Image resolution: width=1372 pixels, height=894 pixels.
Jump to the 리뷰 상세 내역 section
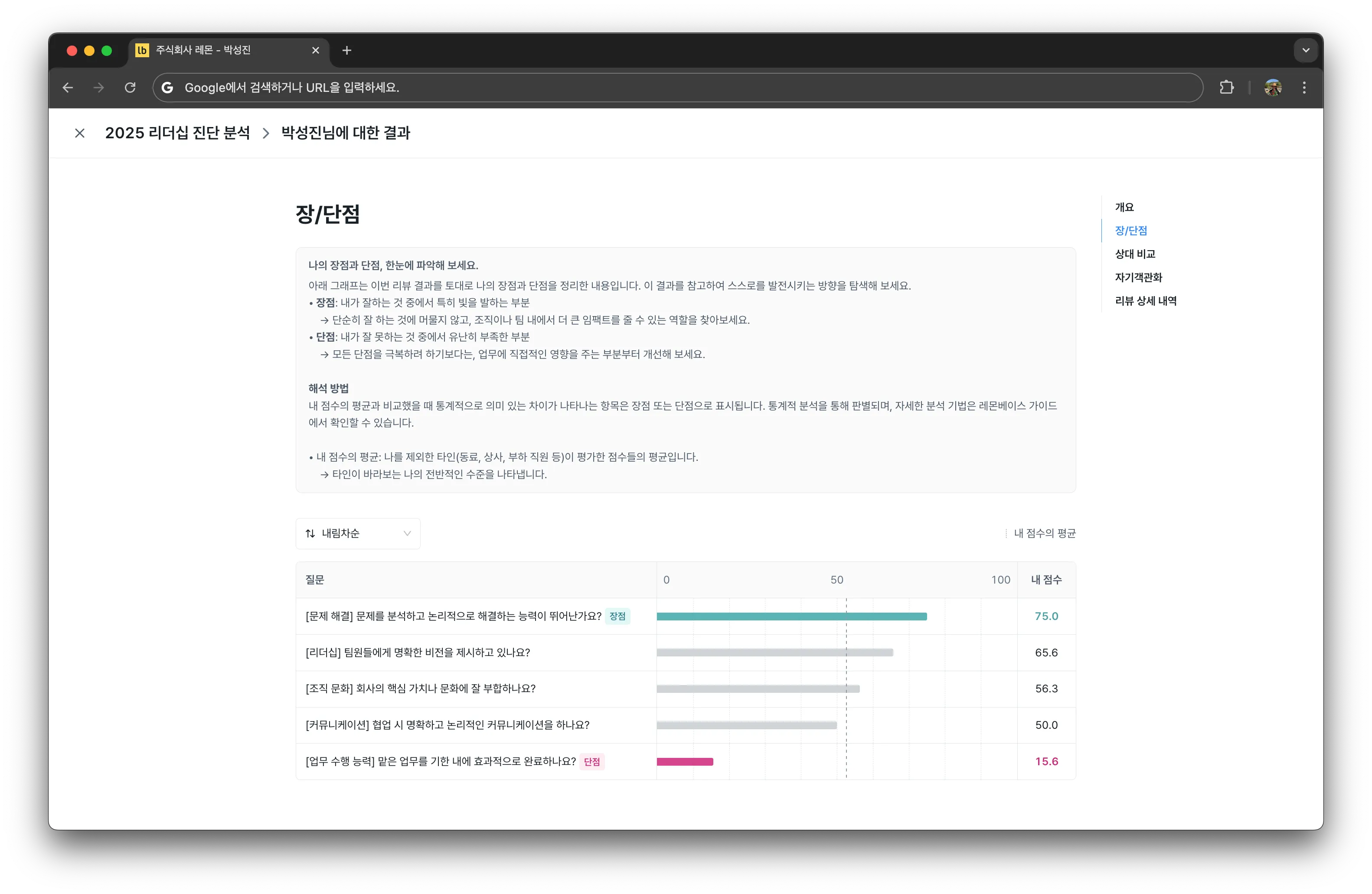click(1146, 301)
